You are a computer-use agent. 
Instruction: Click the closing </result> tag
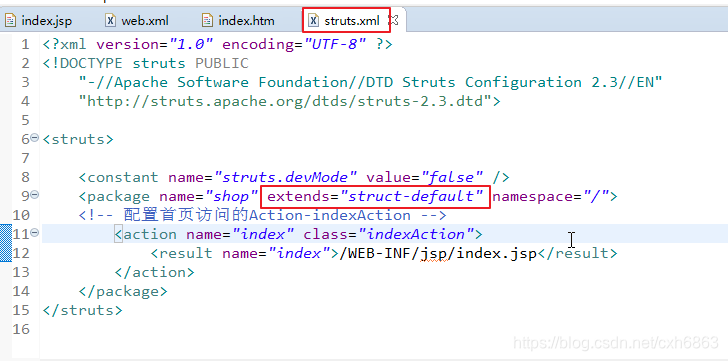(x=577, y=253)
